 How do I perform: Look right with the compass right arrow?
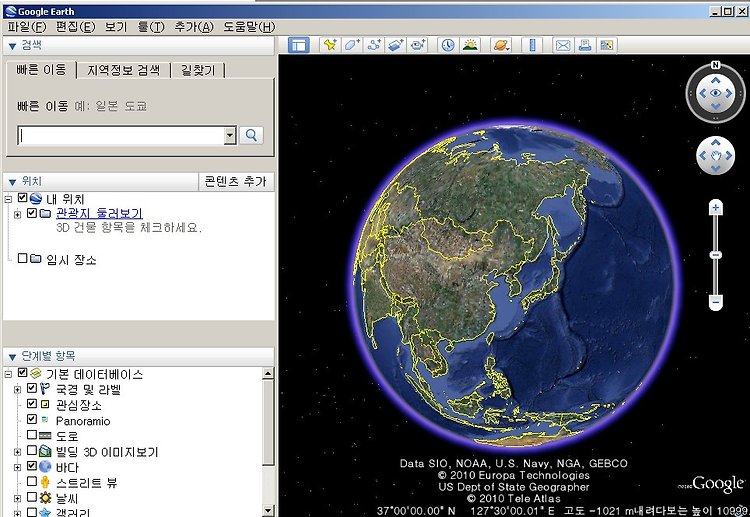[x=729, y=94]
